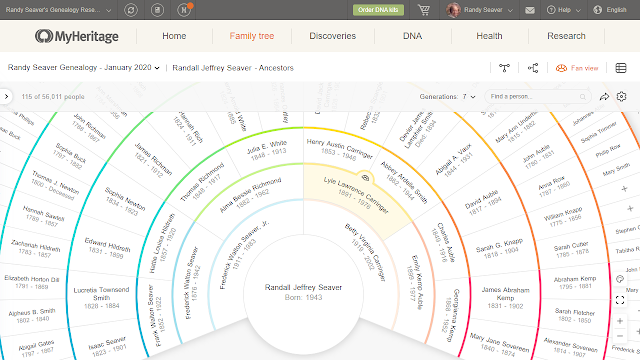This screenshot has height=360, width=640.
Task: Switch to List view icon
Action: [x=621, y=68]
